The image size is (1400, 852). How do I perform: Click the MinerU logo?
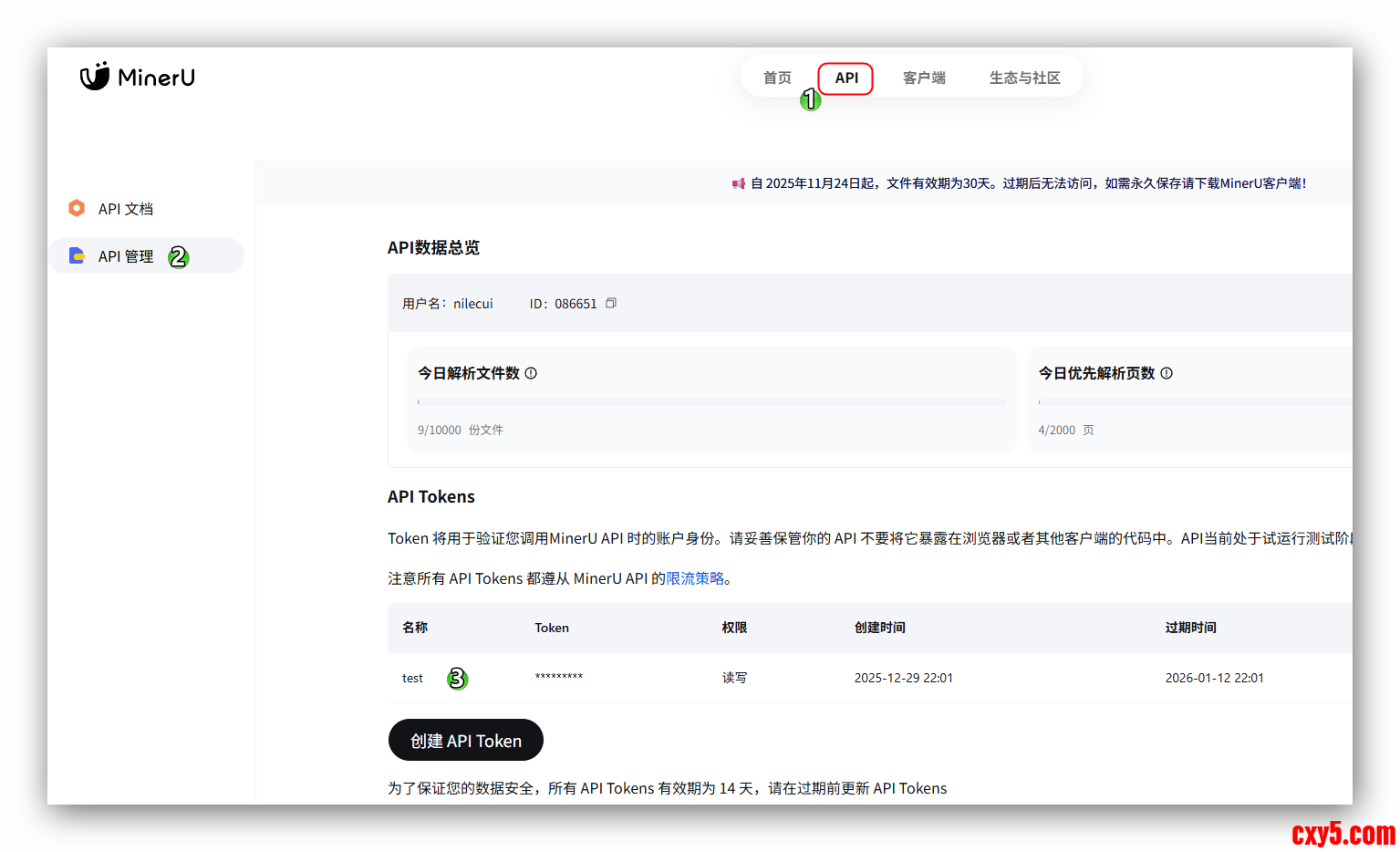138,77
